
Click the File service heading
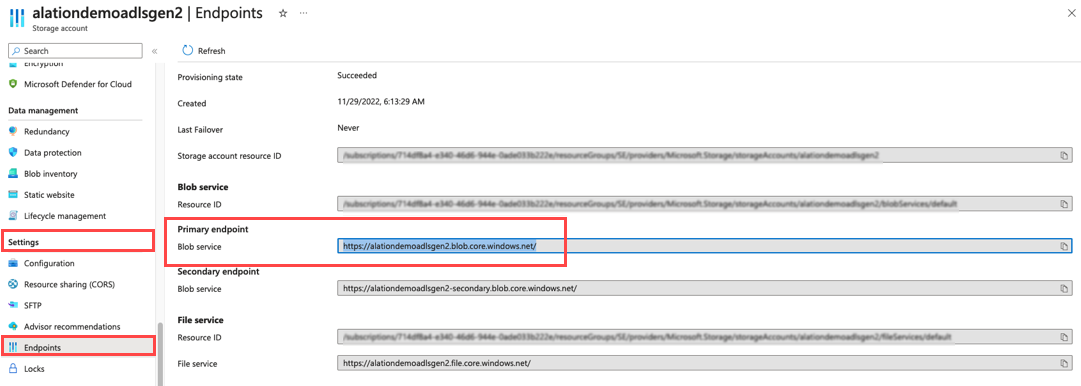tap(201, 320)
